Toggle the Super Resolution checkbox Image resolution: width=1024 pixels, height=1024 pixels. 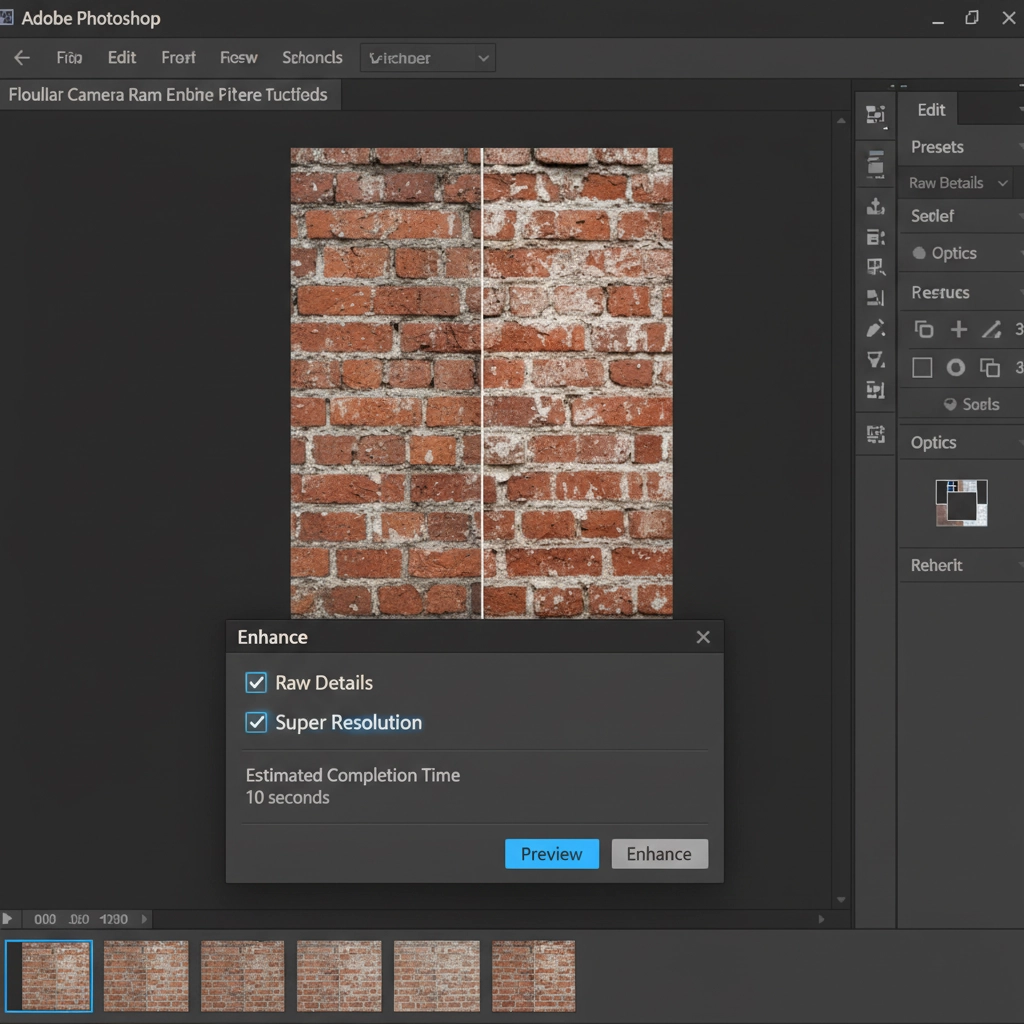(256, 722)
